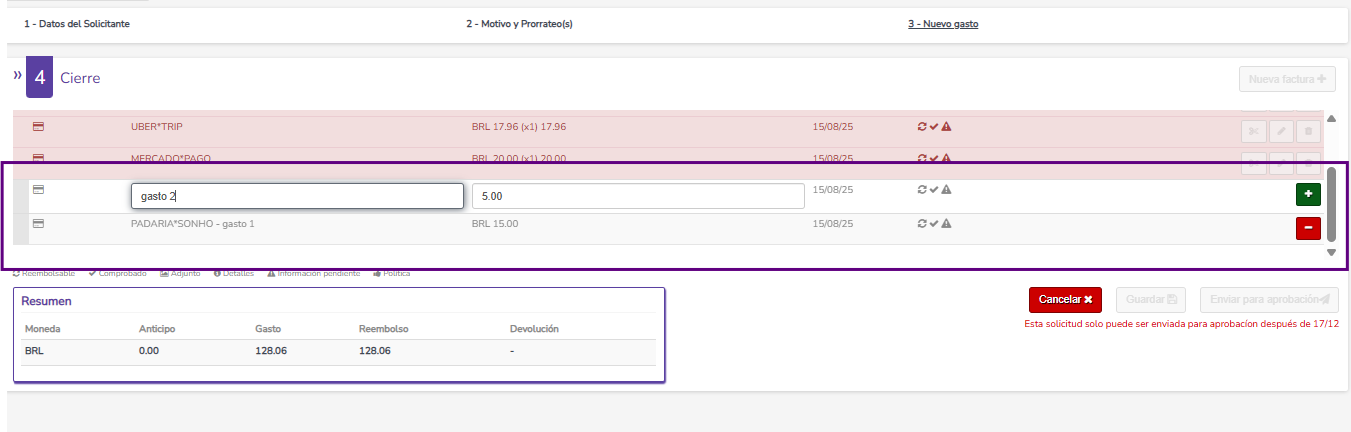The image size is (1351, 432).
Task: Click the reimbursable refresh icon on gasto 2 row
Action: tap(922, 190)
